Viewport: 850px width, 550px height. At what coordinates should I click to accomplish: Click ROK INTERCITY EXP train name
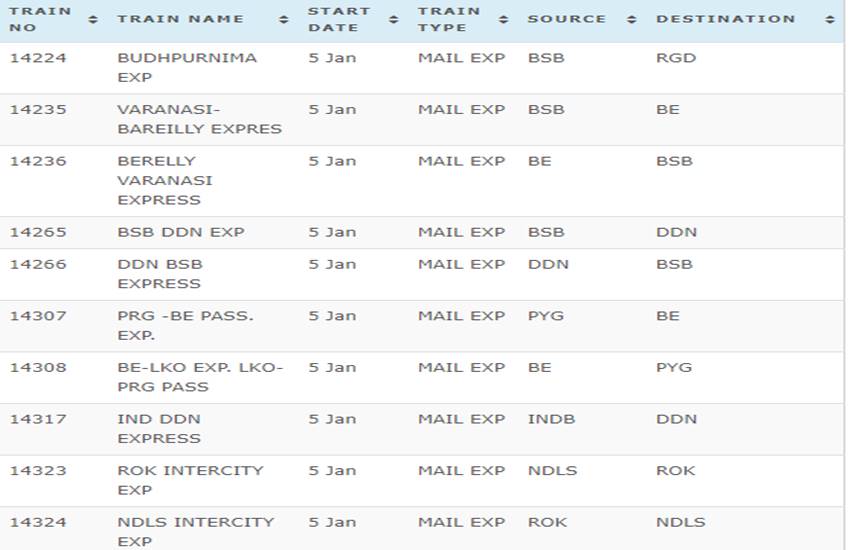[x=190, y=480]
